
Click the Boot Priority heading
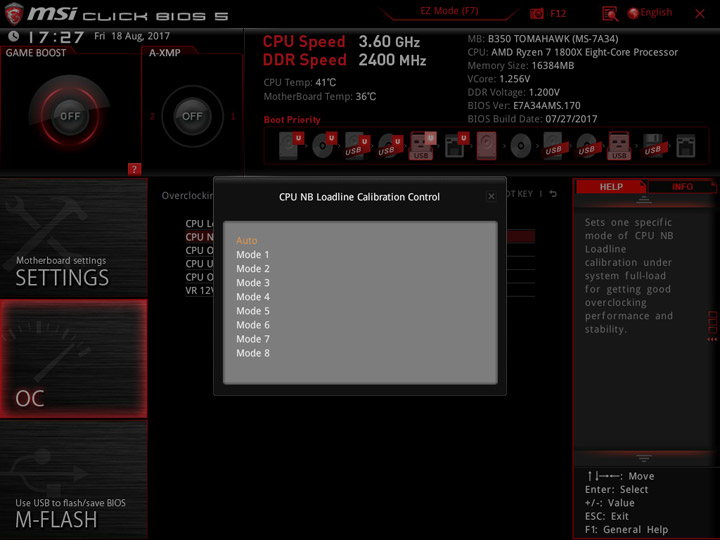(x=292, y=120)
